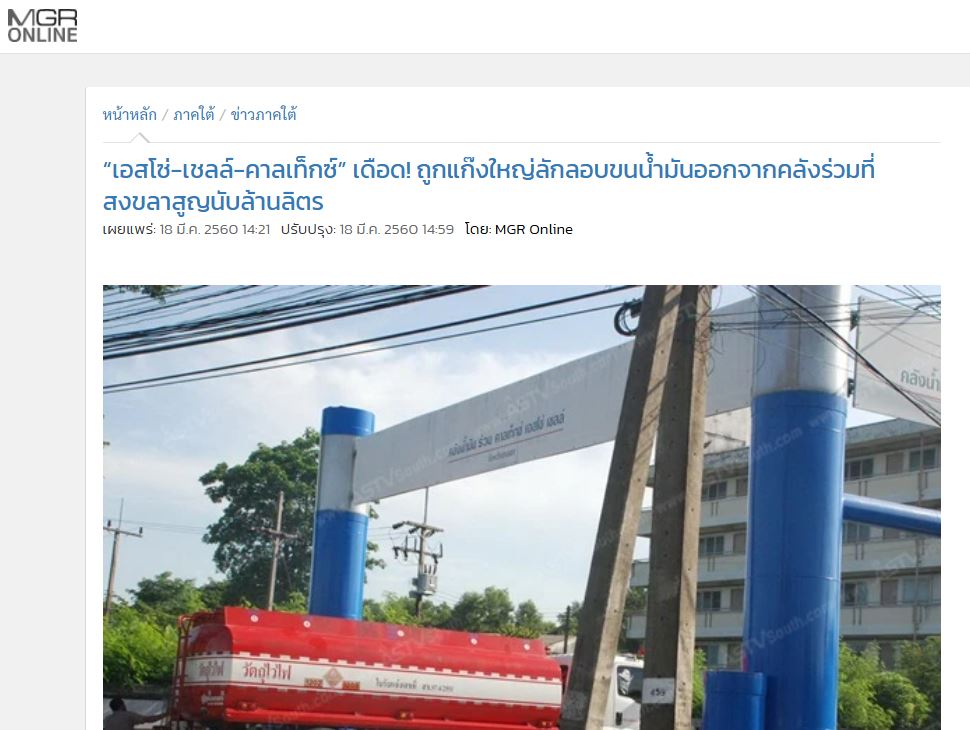Click the published timestamp 18 มี.ค. 2560 14:21
Viewport: 970px width, 730px height.
tap(215, 230)
